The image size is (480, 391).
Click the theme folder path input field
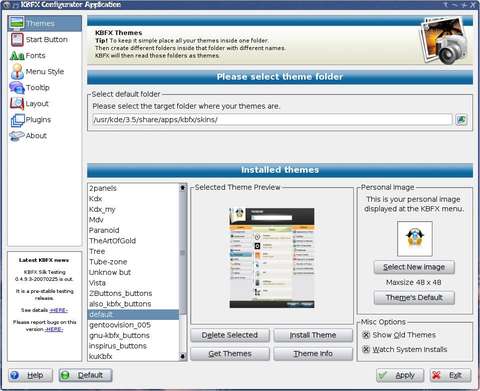pos(272,120)
